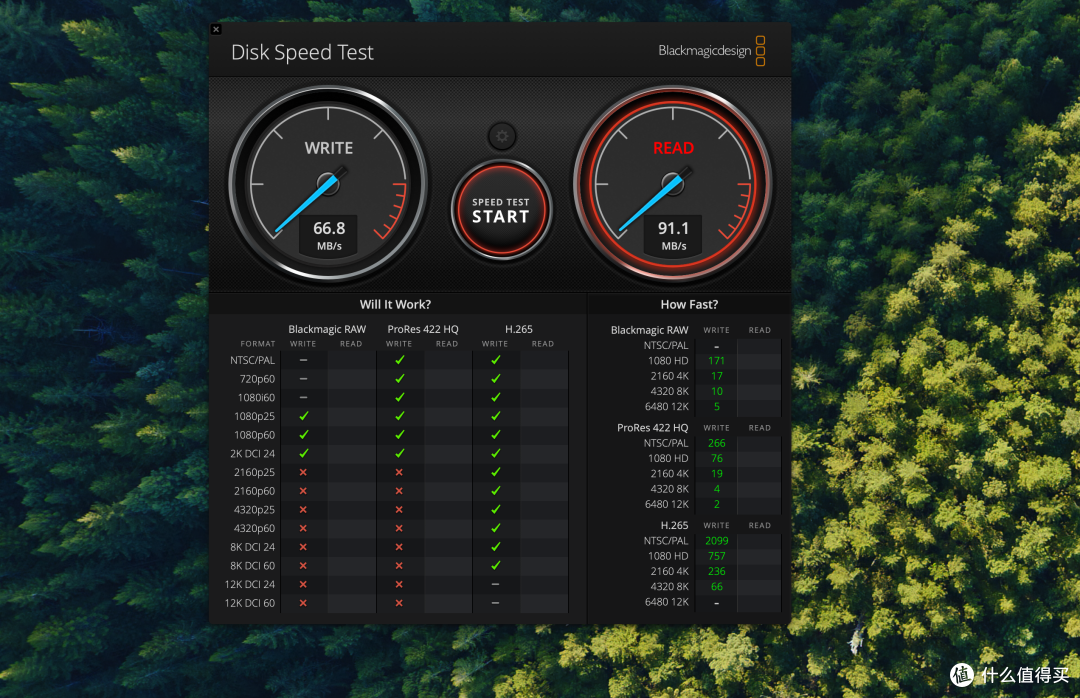Click the READ gauge dial
The image size is (1080, 698).
pos(672,184)
